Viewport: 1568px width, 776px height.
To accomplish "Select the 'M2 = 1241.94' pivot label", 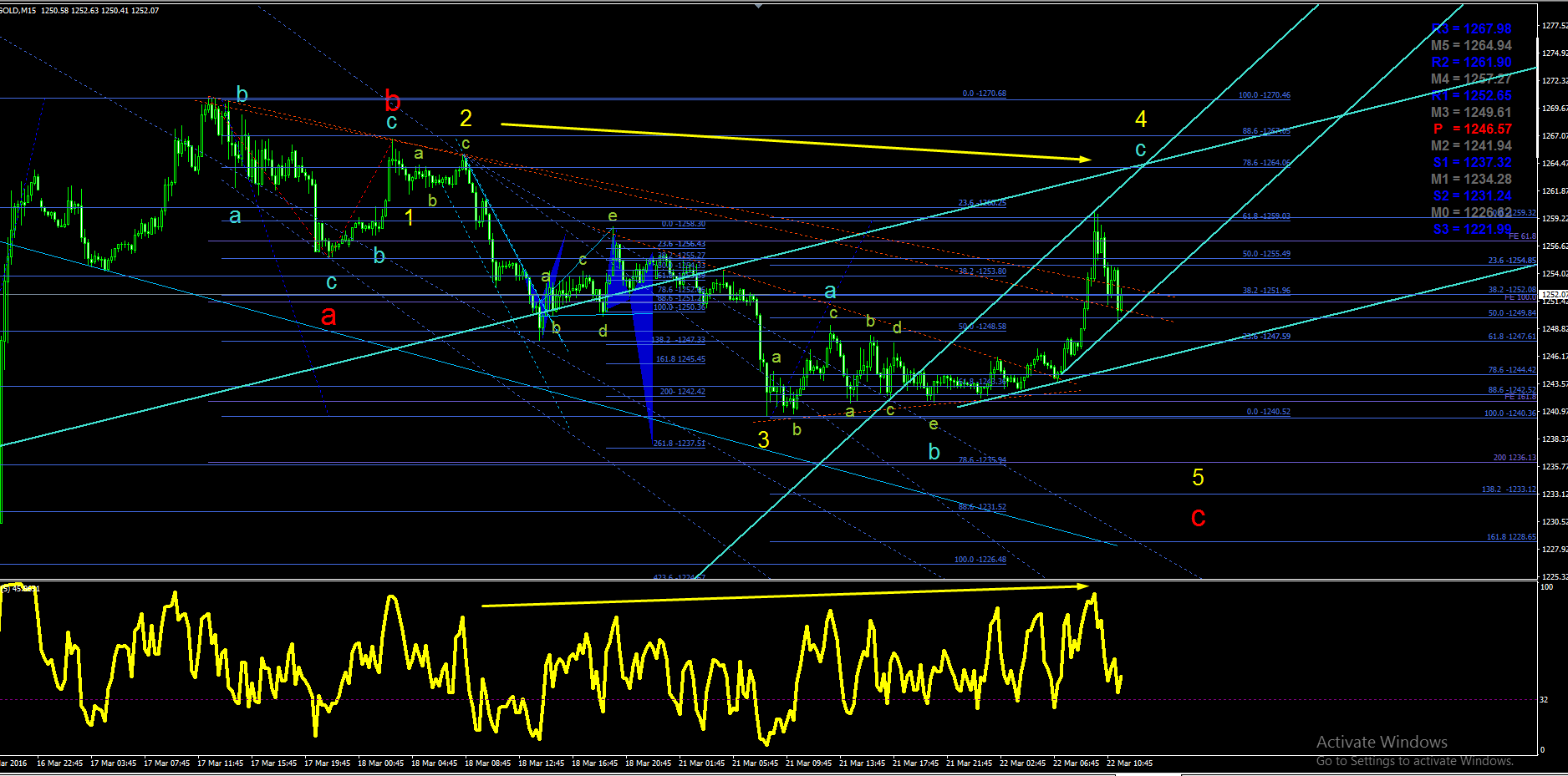I will click(x=1471, y=146).
